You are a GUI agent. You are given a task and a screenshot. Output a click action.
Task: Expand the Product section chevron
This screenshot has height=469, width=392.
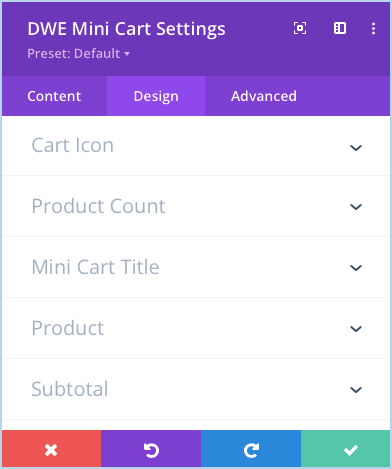point(356,329)
